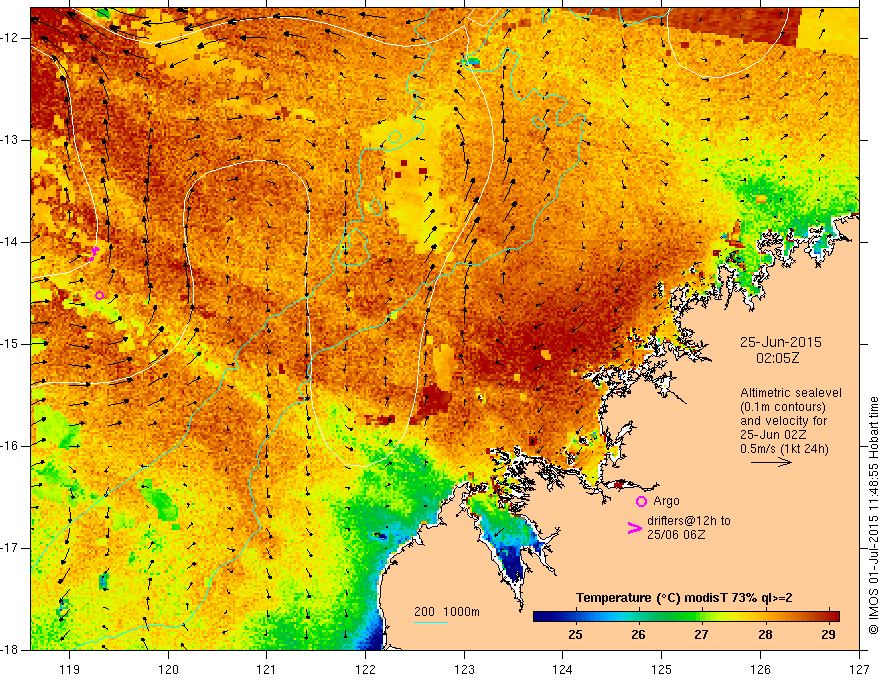The width and height of the screenshot is (880, 680).
Task: Click the magenta drifter arrowhead legend symbol
Action: point(634,528)
